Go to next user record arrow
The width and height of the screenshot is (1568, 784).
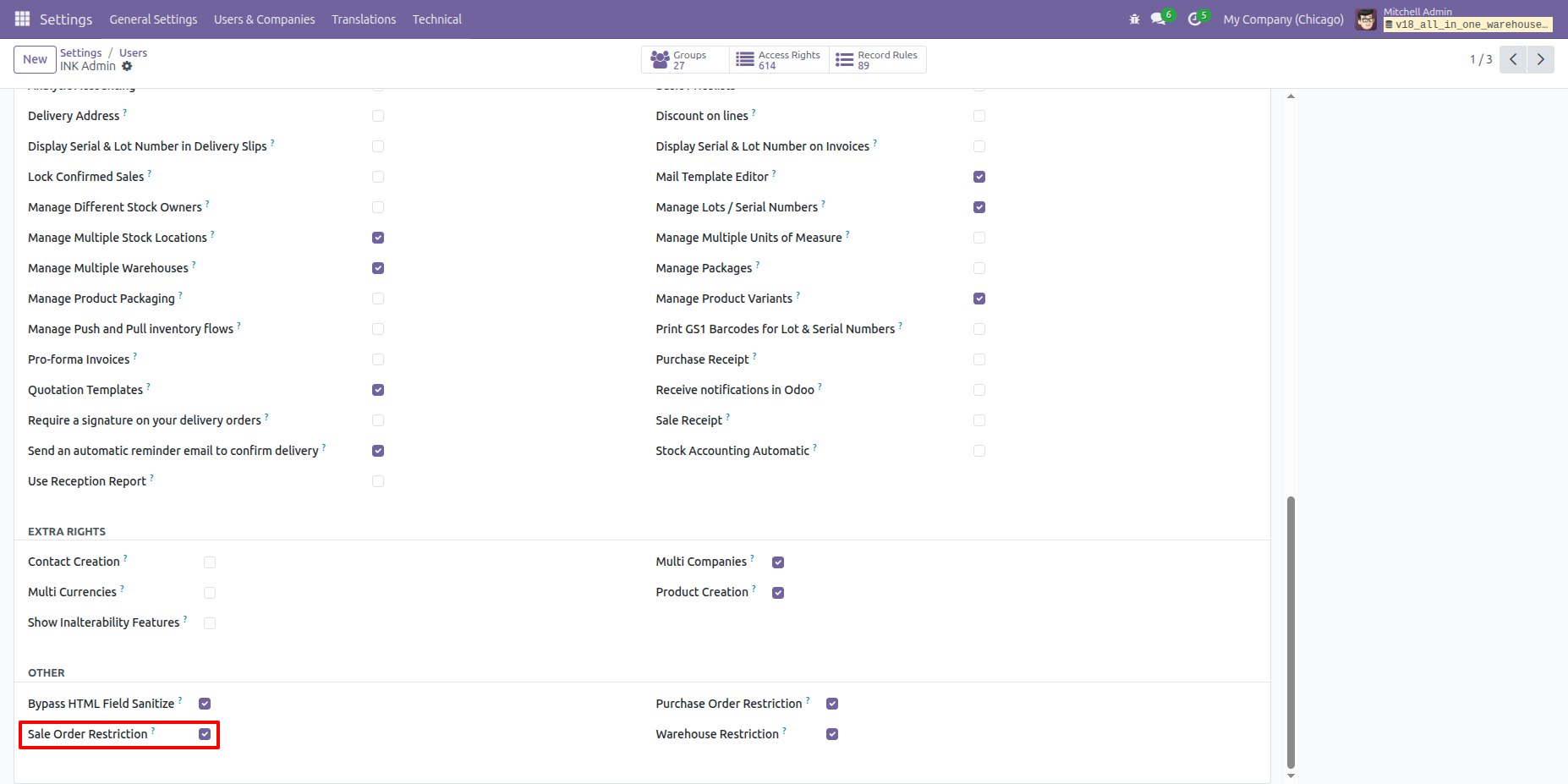coord(1540,59)
